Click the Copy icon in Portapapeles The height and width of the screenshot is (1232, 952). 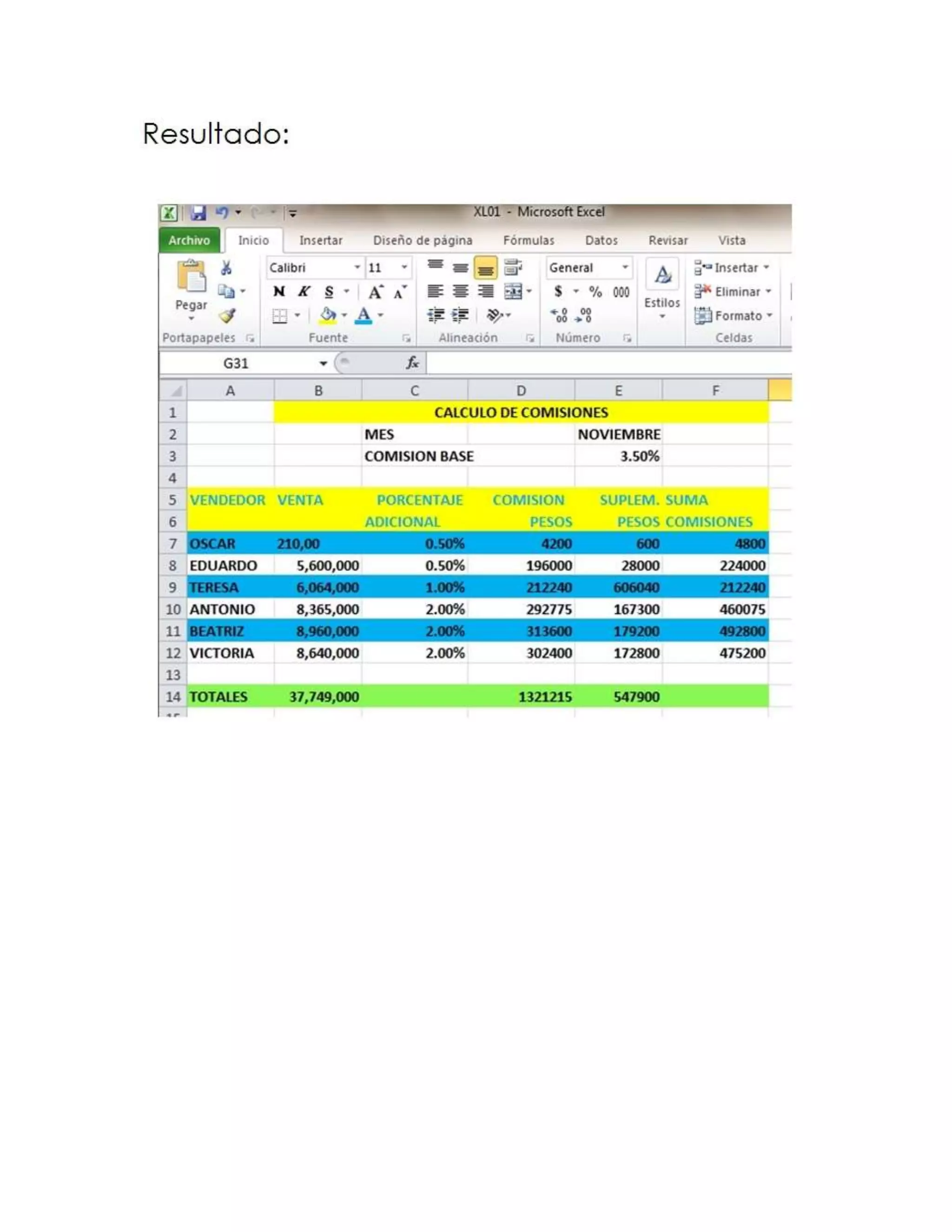[226, 291]
